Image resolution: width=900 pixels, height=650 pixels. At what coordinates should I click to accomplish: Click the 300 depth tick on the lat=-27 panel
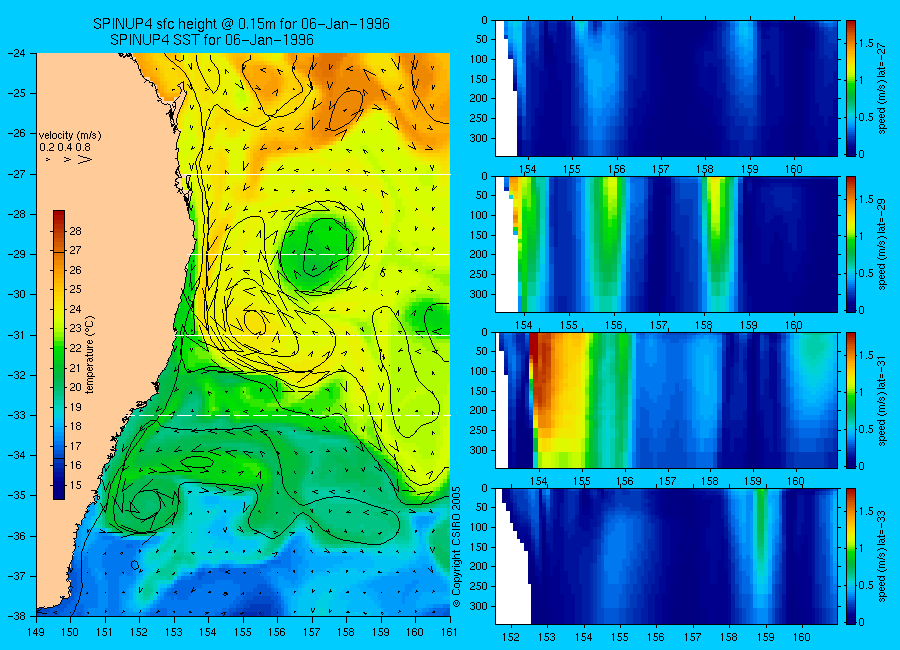480,138
